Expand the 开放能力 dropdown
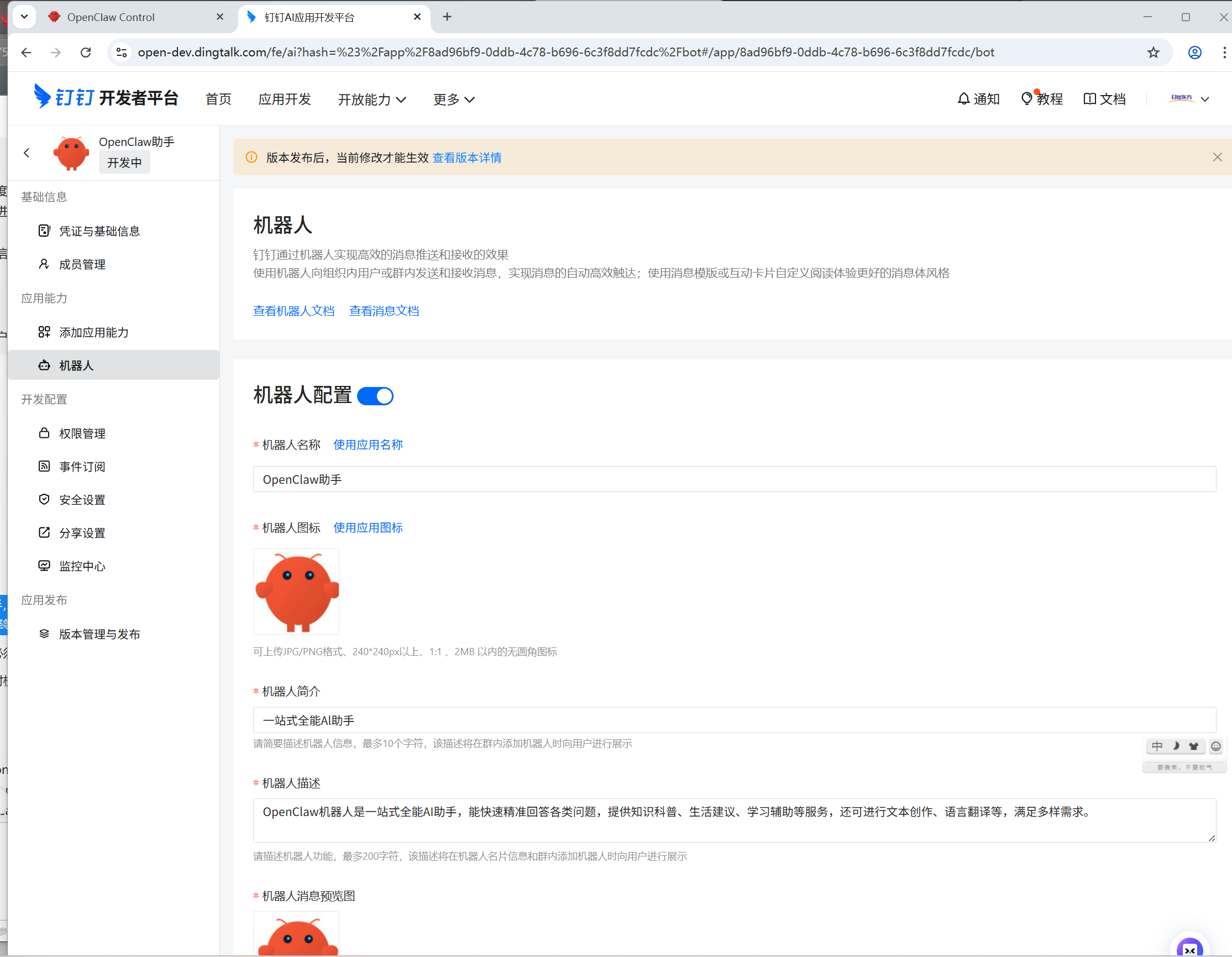 click(x=372, y=100)
